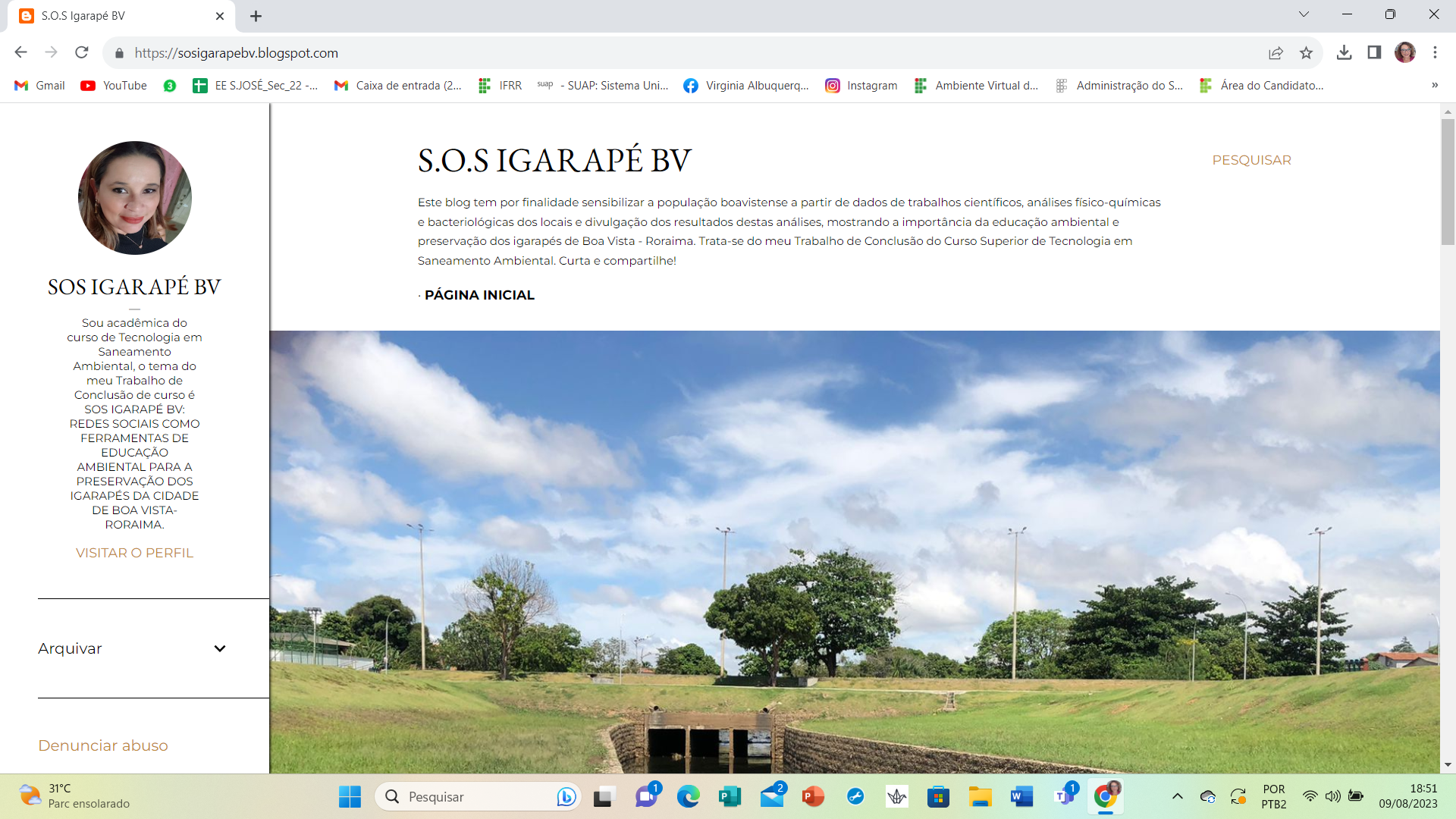
Task: Open Gmail from the bookmarks bar
Action: coord(39,86)
